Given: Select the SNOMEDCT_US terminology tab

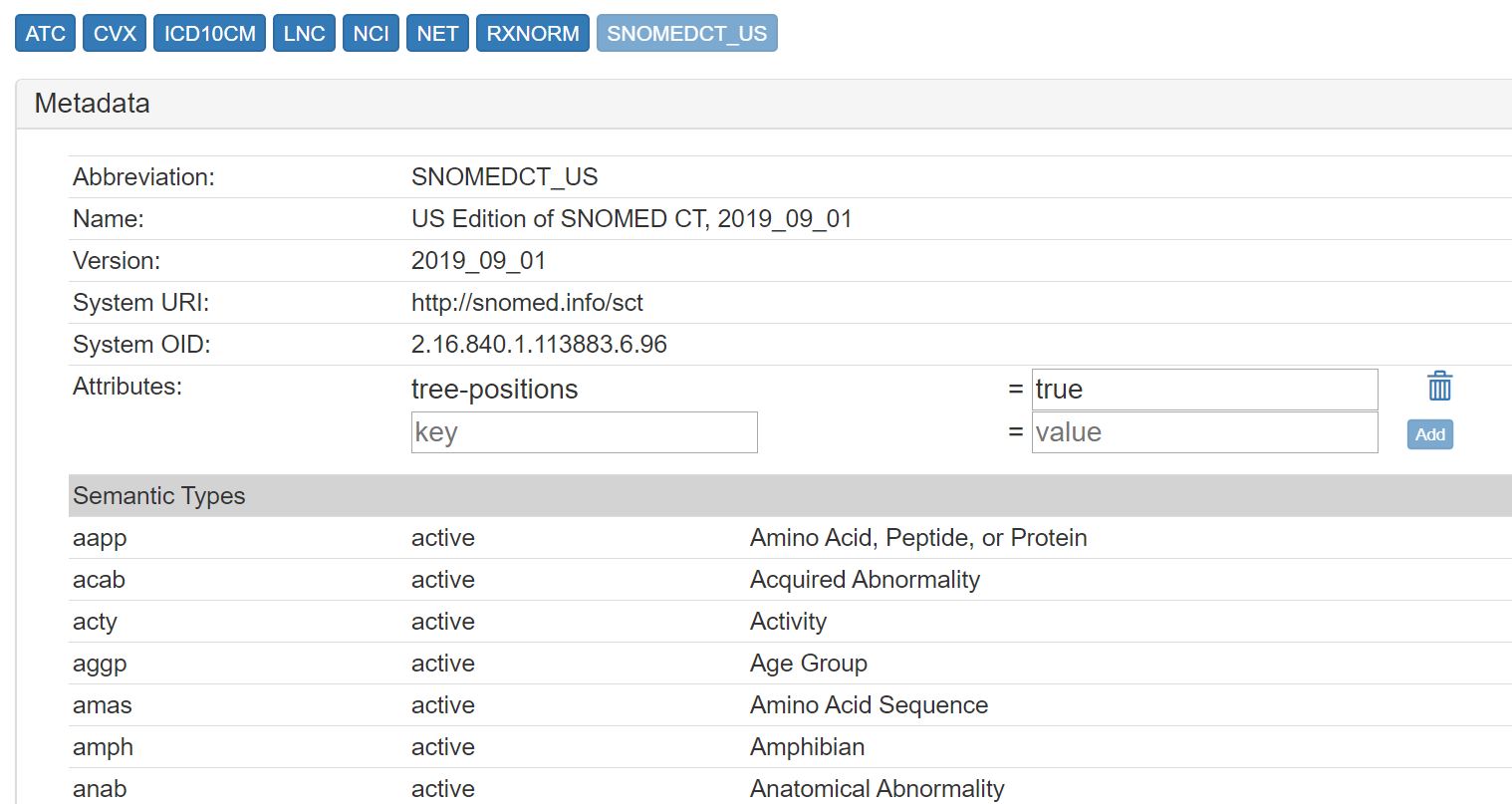Looking at the screenshot, I should click(686, 33).
